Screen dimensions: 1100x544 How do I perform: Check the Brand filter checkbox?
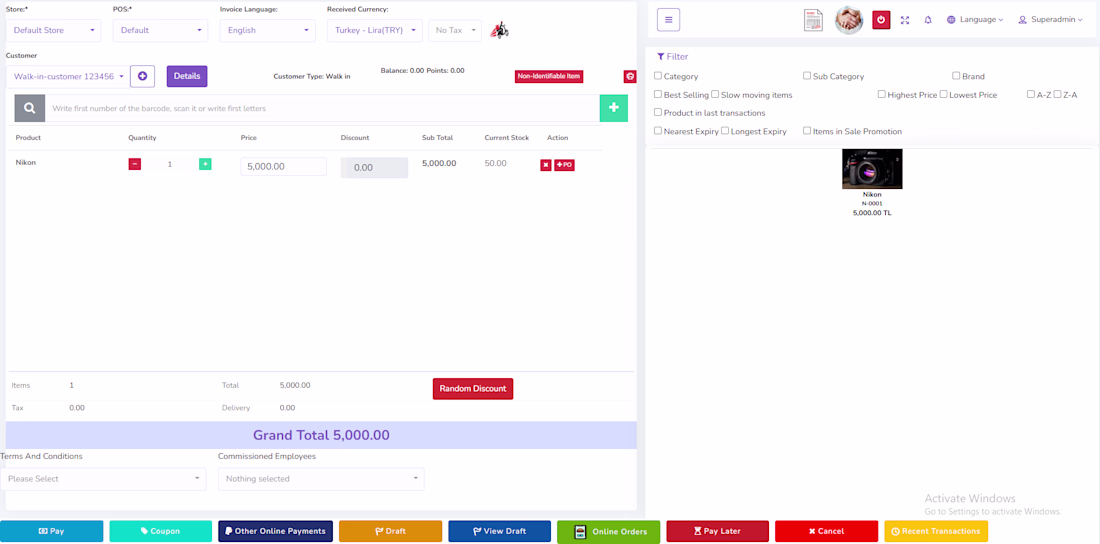point(956,76)
